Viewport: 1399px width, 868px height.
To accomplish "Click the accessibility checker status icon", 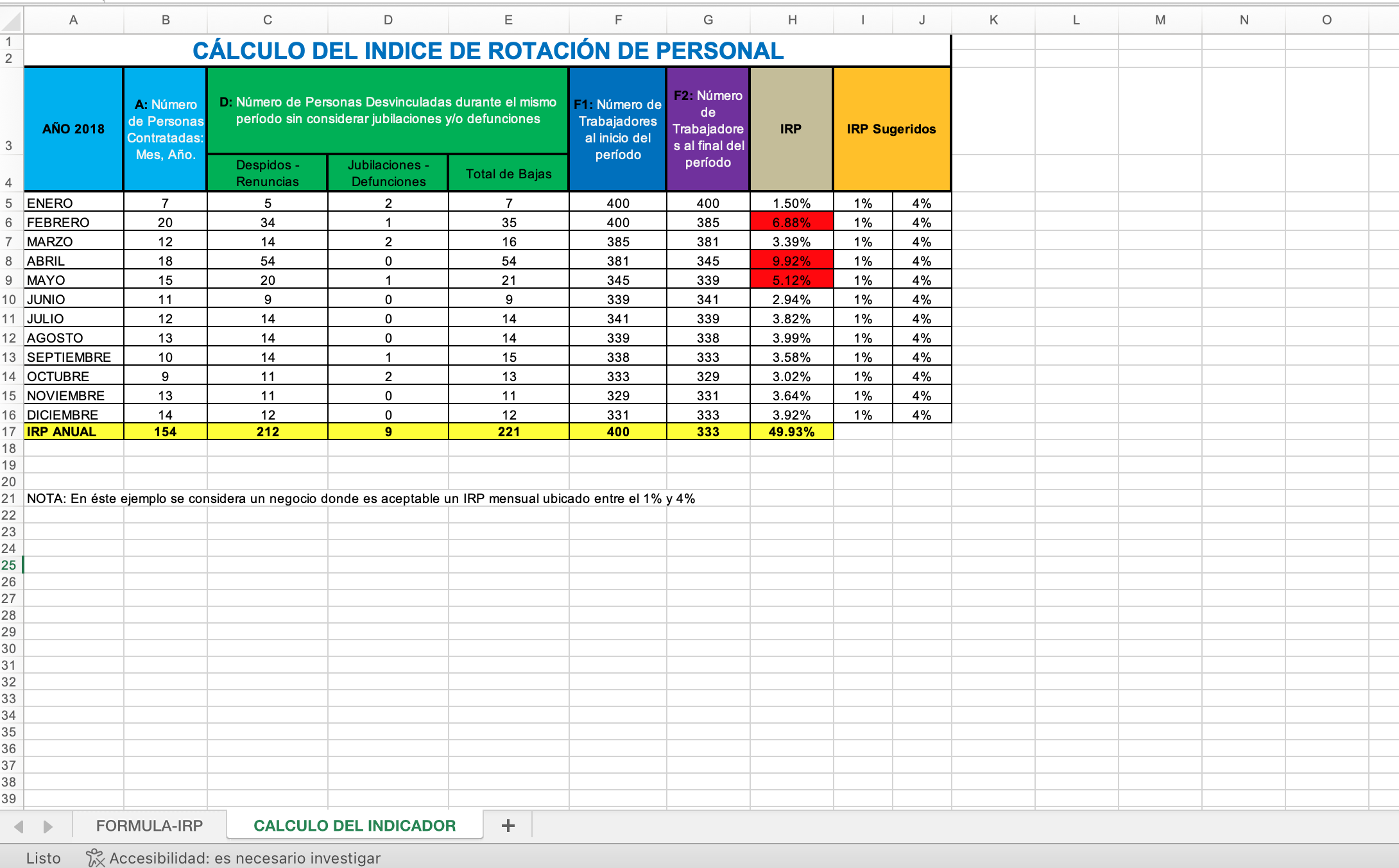I will click(95, 858).
